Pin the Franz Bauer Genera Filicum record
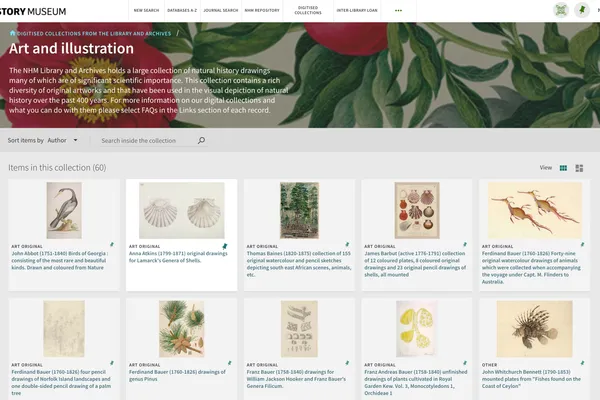600x400 pixels. [x=347, y=363]
